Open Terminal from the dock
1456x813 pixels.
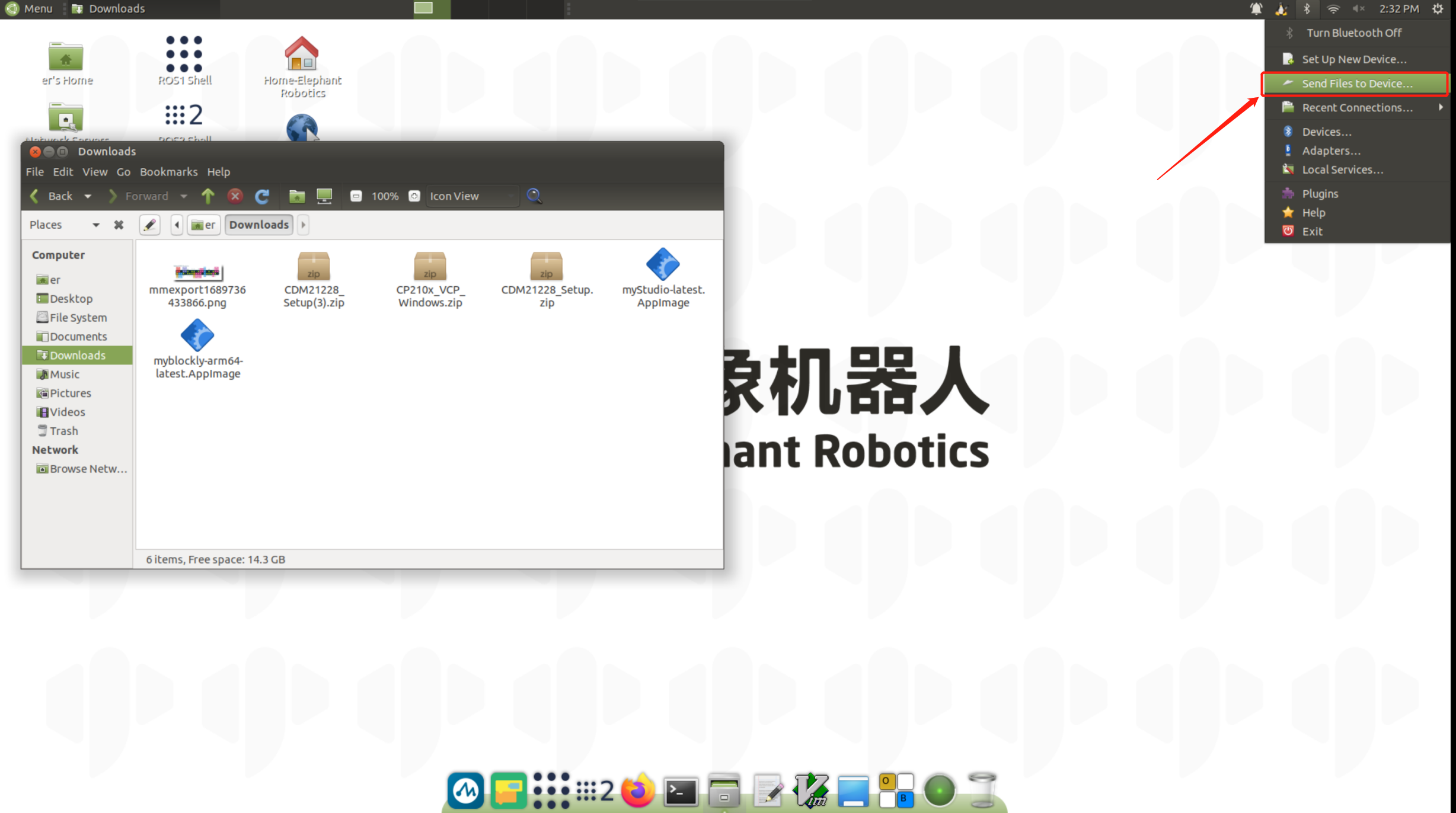(x=681, y=791)
